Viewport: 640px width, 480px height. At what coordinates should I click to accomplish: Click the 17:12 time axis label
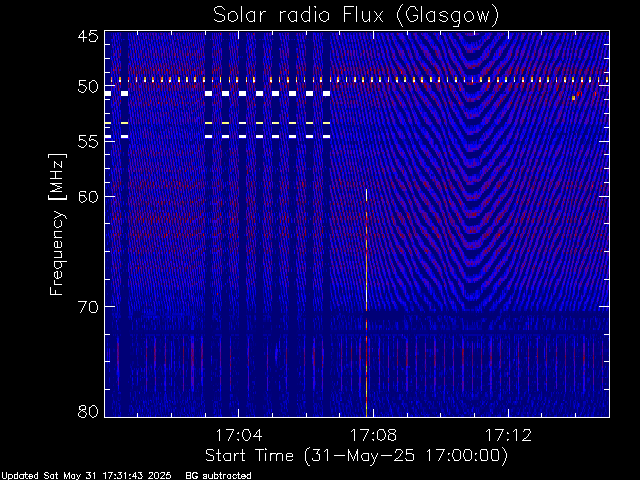tap(508, 435)
